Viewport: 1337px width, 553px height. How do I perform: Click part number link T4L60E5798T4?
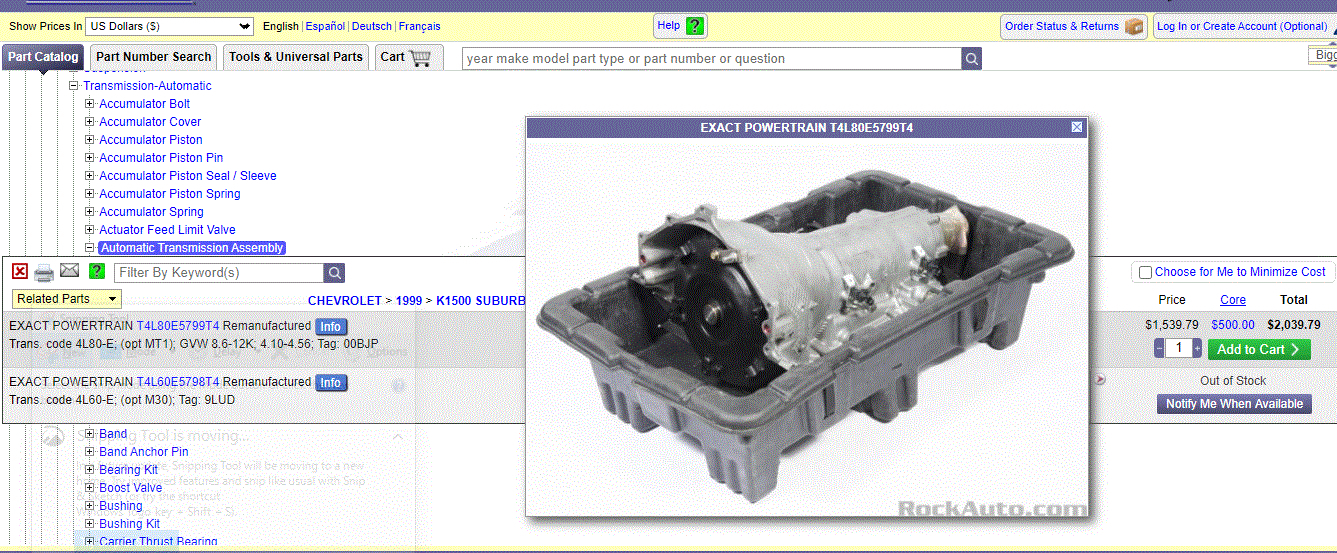point(178,382)
